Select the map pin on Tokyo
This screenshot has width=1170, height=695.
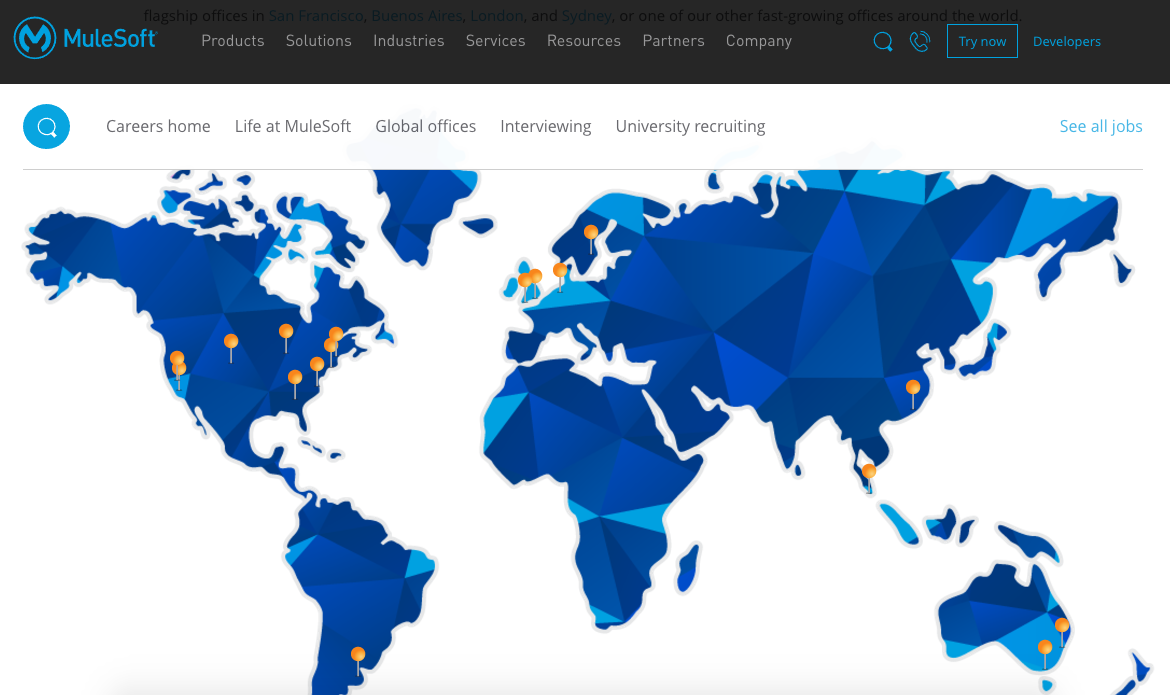pos(912,388)
